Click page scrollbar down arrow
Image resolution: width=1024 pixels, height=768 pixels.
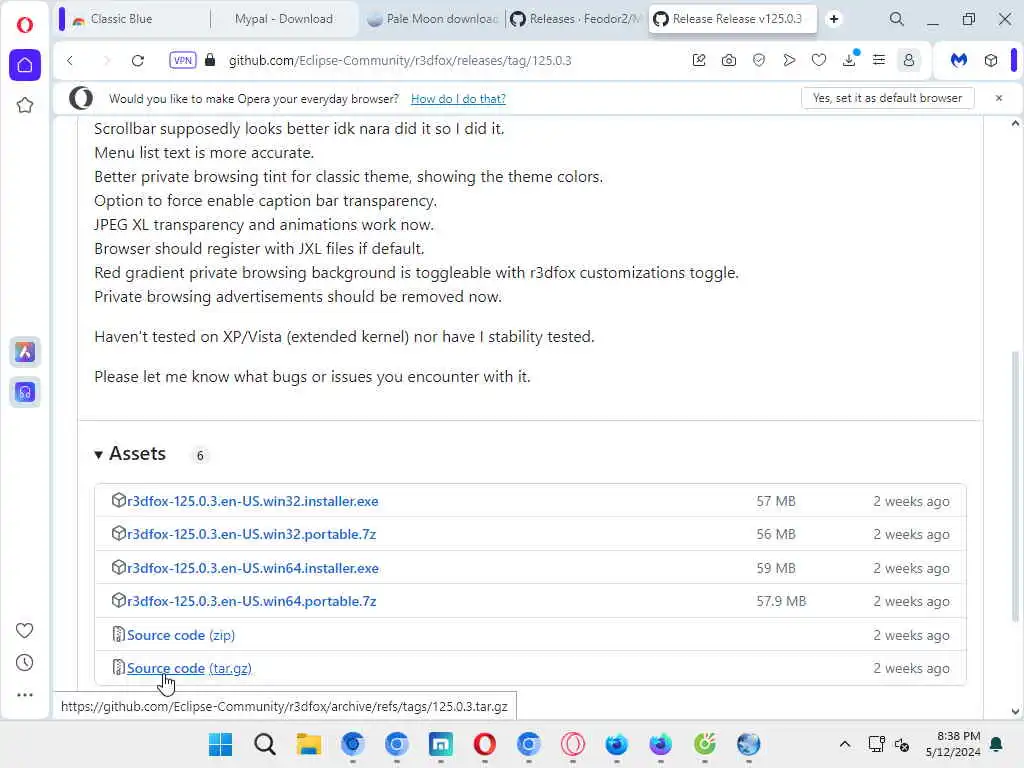(1015, 712)
